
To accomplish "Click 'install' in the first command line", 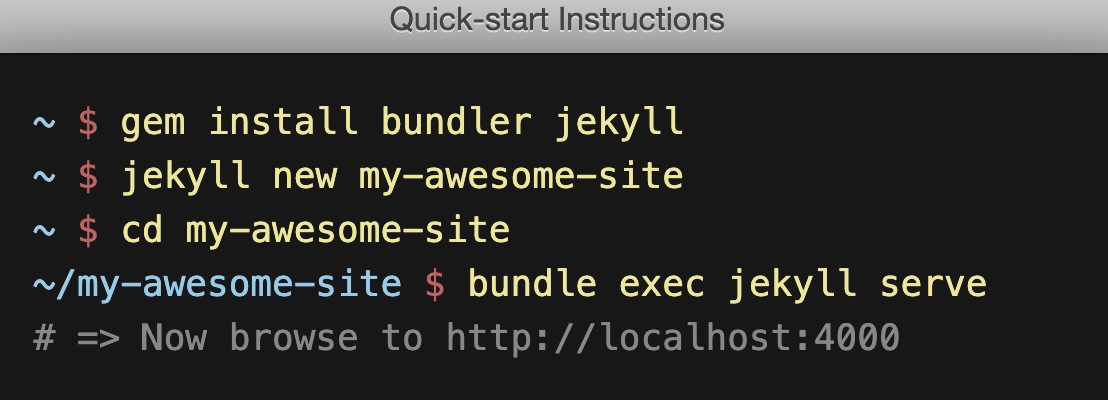I will [284, 123].
